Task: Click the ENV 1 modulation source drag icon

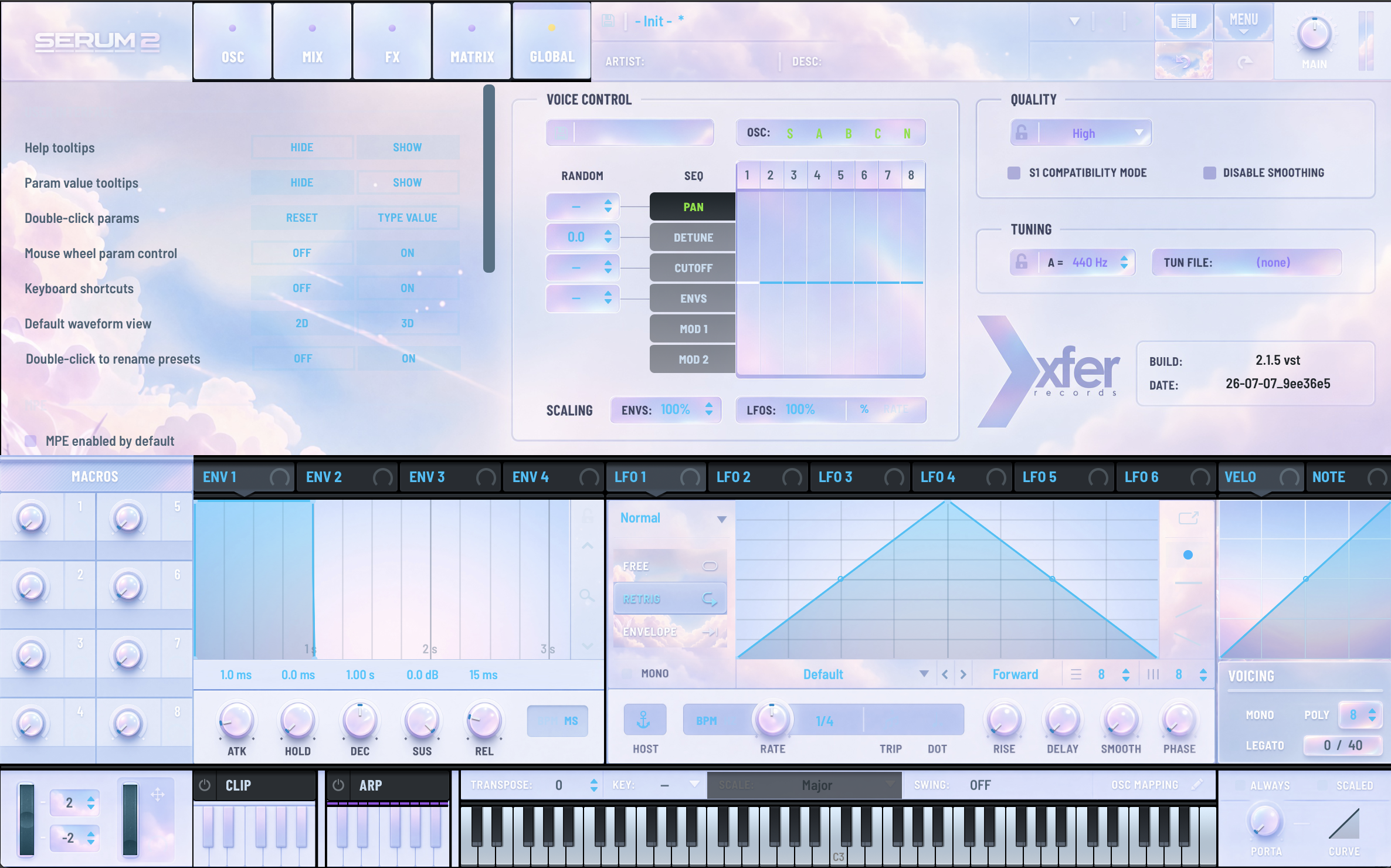Action: coord(280,477)
